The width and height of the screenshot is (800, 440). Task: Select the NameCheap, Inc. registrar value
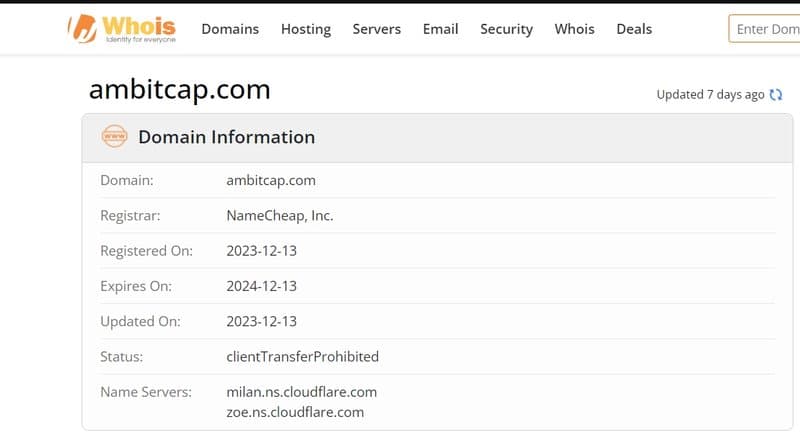pyautogui.click(x=280, y=215)
